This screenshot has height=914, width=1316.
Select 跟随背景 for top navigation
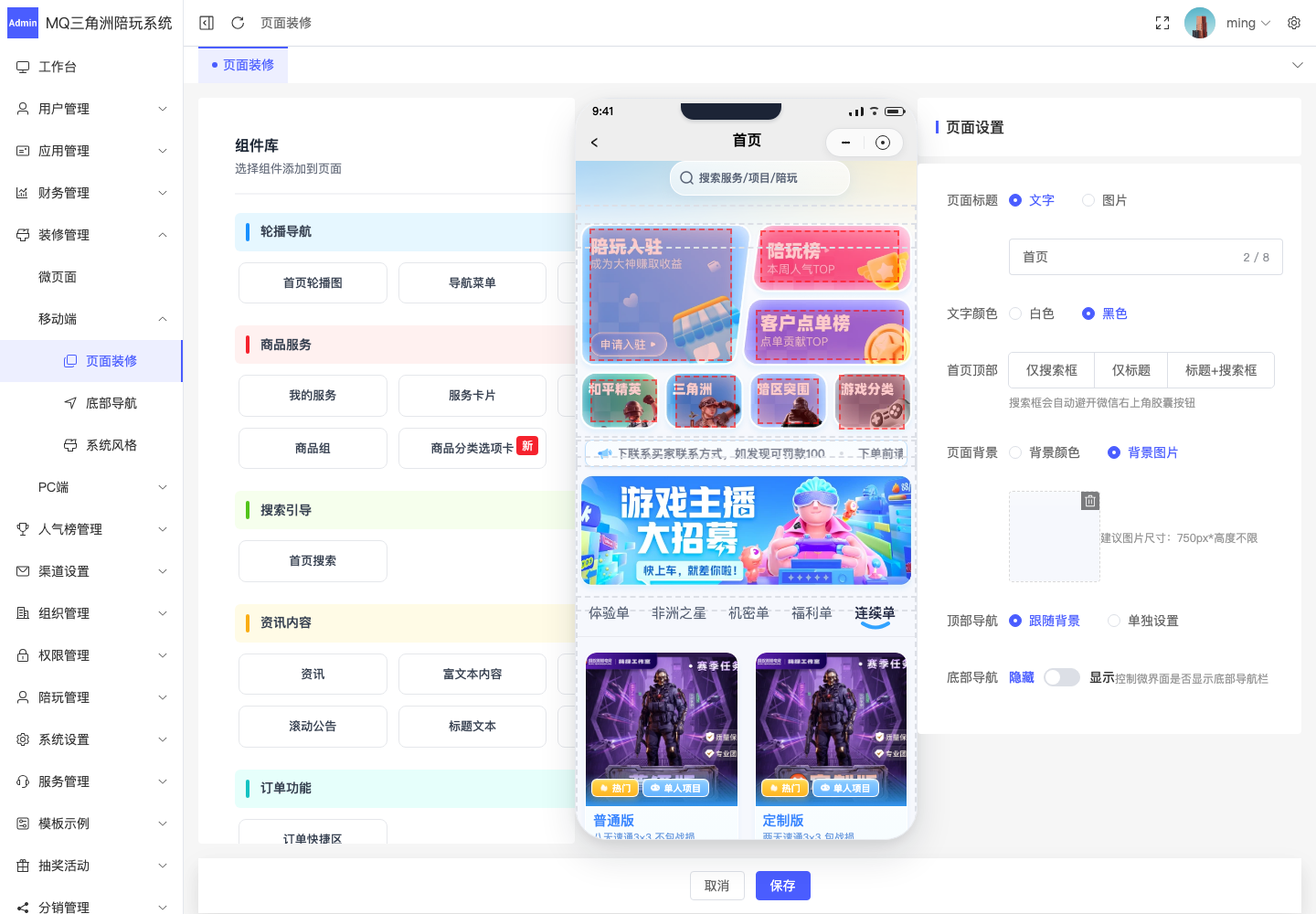1045,621
